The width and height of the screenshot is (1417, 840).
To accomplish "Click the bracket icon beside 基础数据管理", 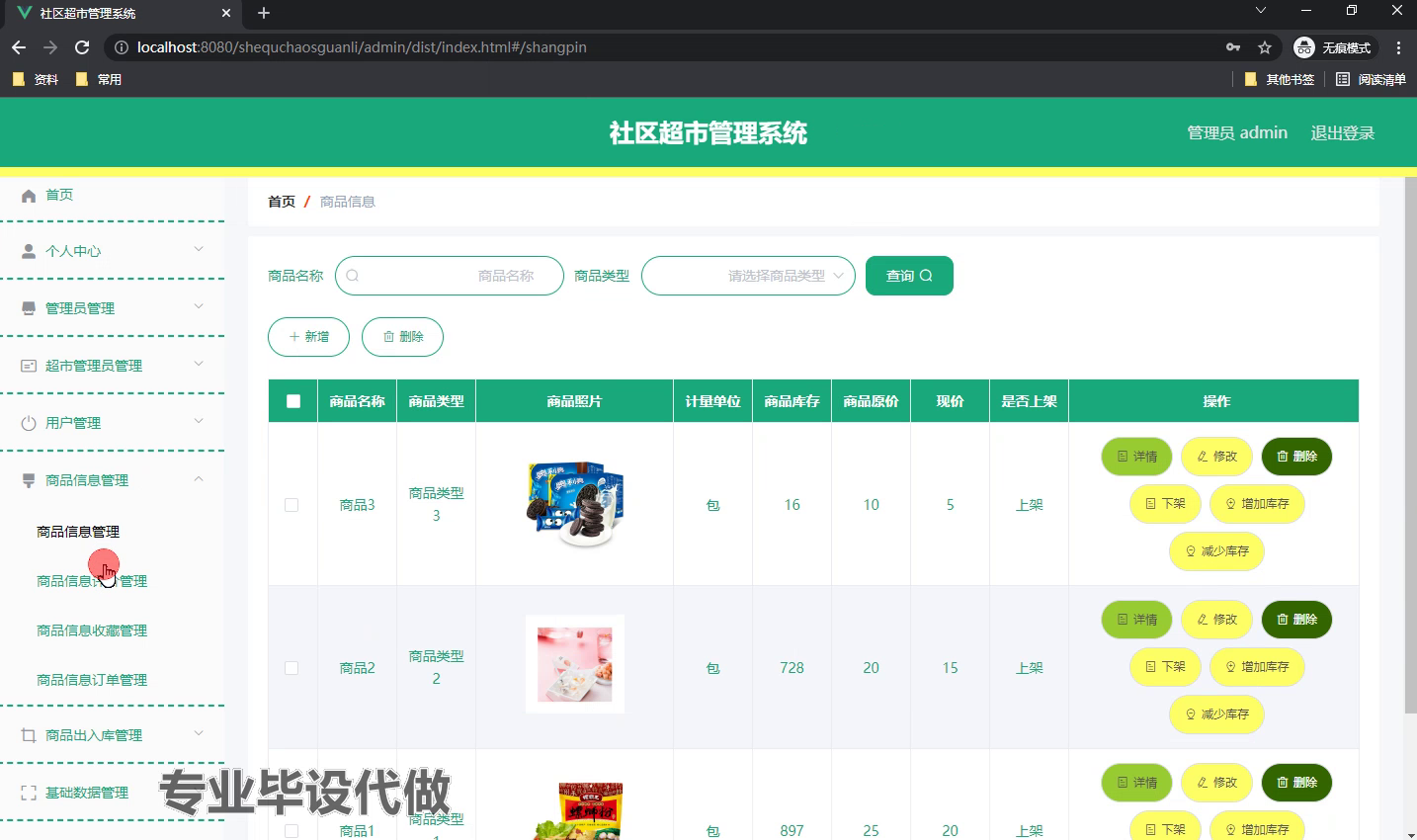I will click(x=29, y=794).
